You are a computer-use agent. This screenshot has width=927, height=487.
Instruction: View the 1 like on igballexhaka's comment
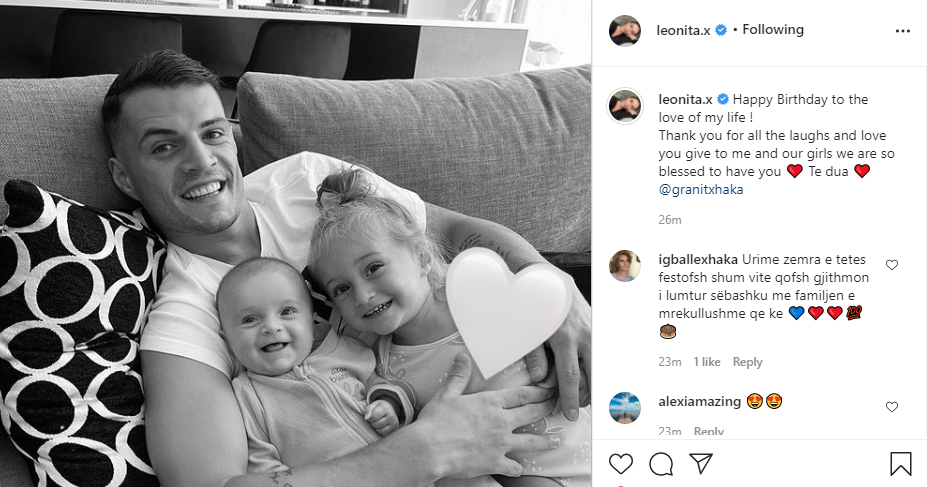(706, 362)
